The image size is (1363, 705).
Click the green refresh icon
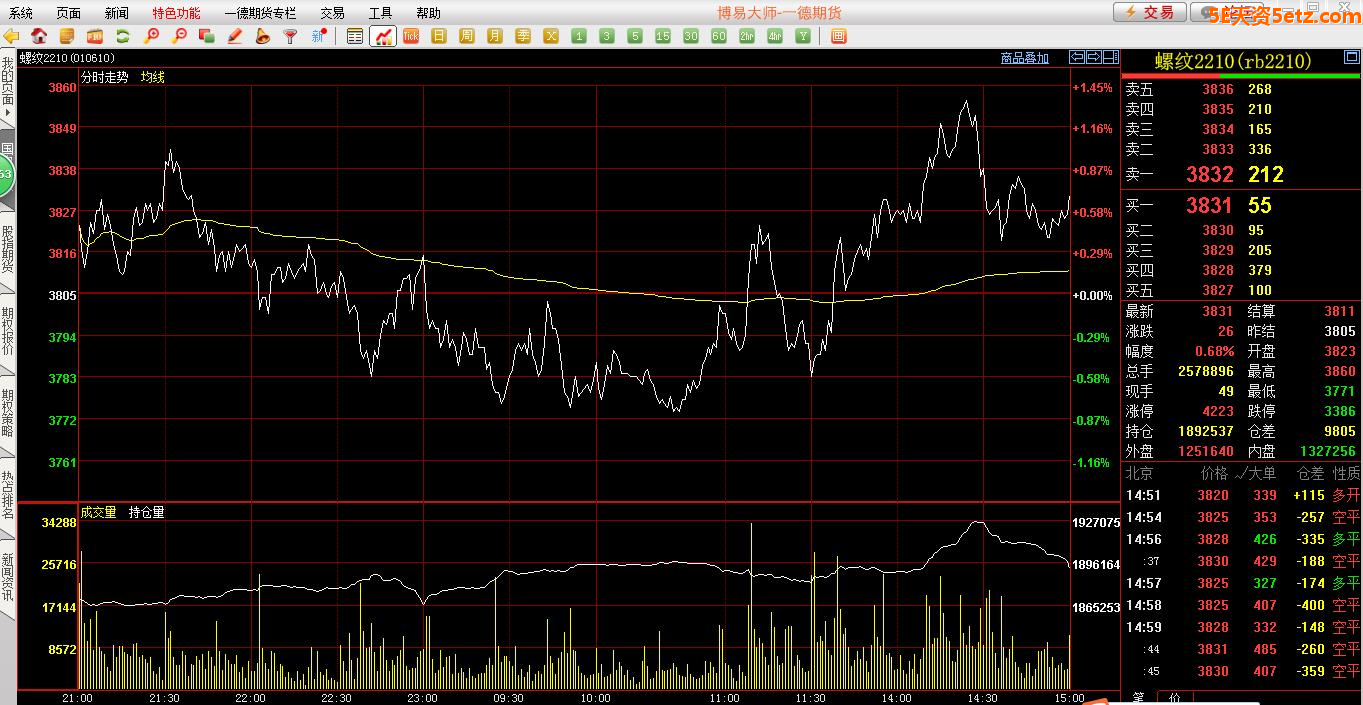[x=123, y=36]
